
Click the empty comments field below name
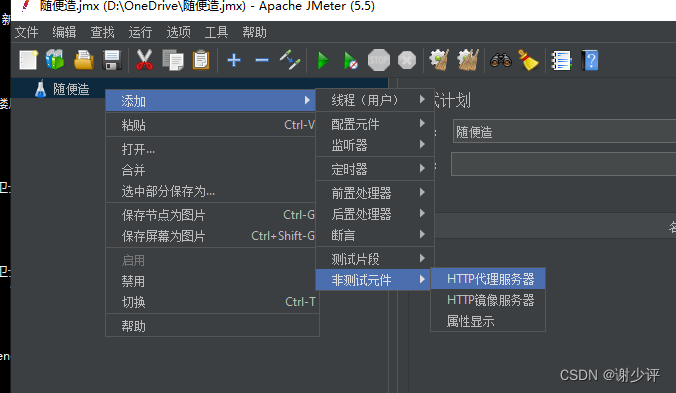point(563,164)
